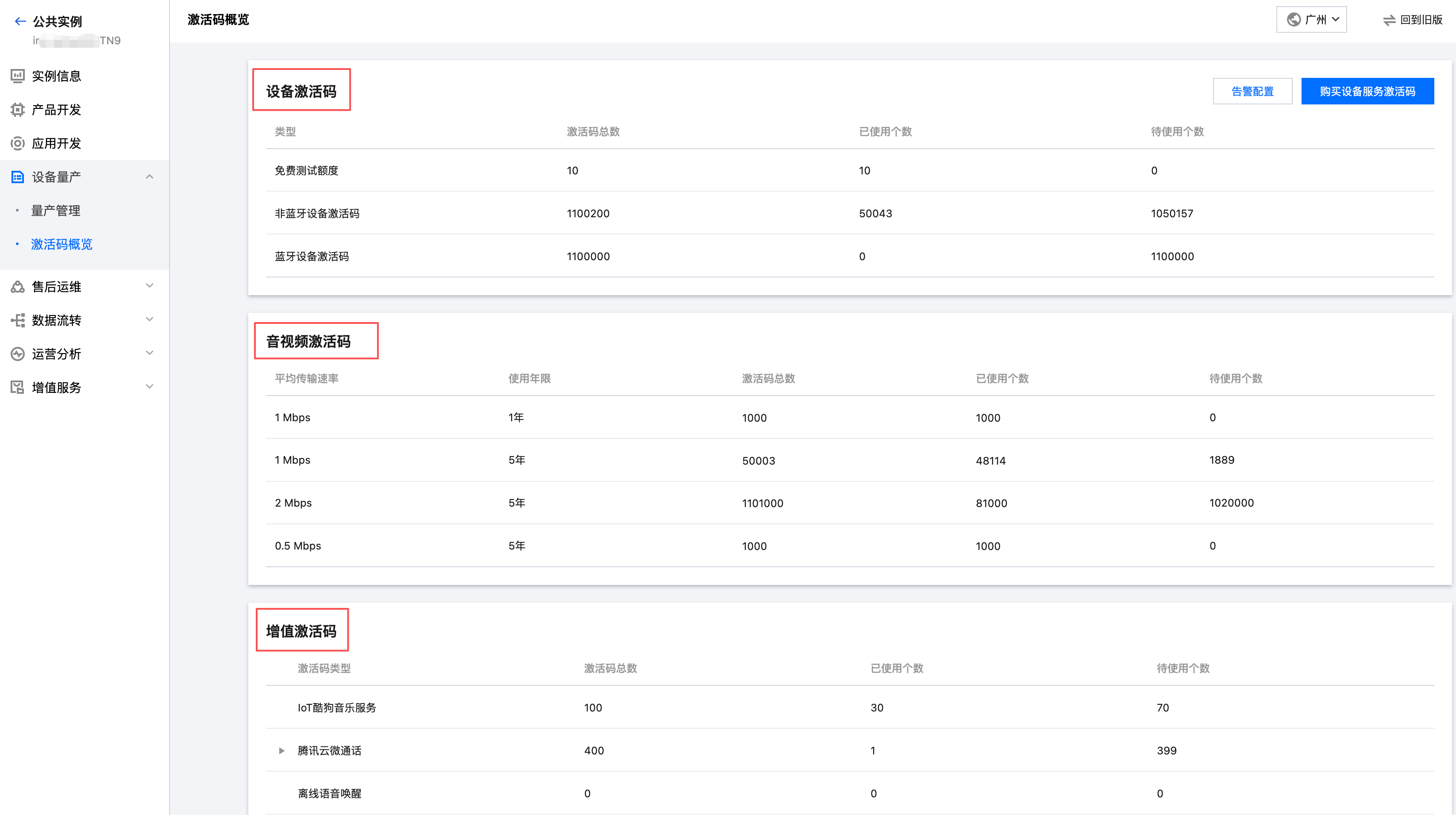This screenshot has height=815, width=1456.
Task: Open the 广州 region dropdown
Action: (x=1311, y=20)
